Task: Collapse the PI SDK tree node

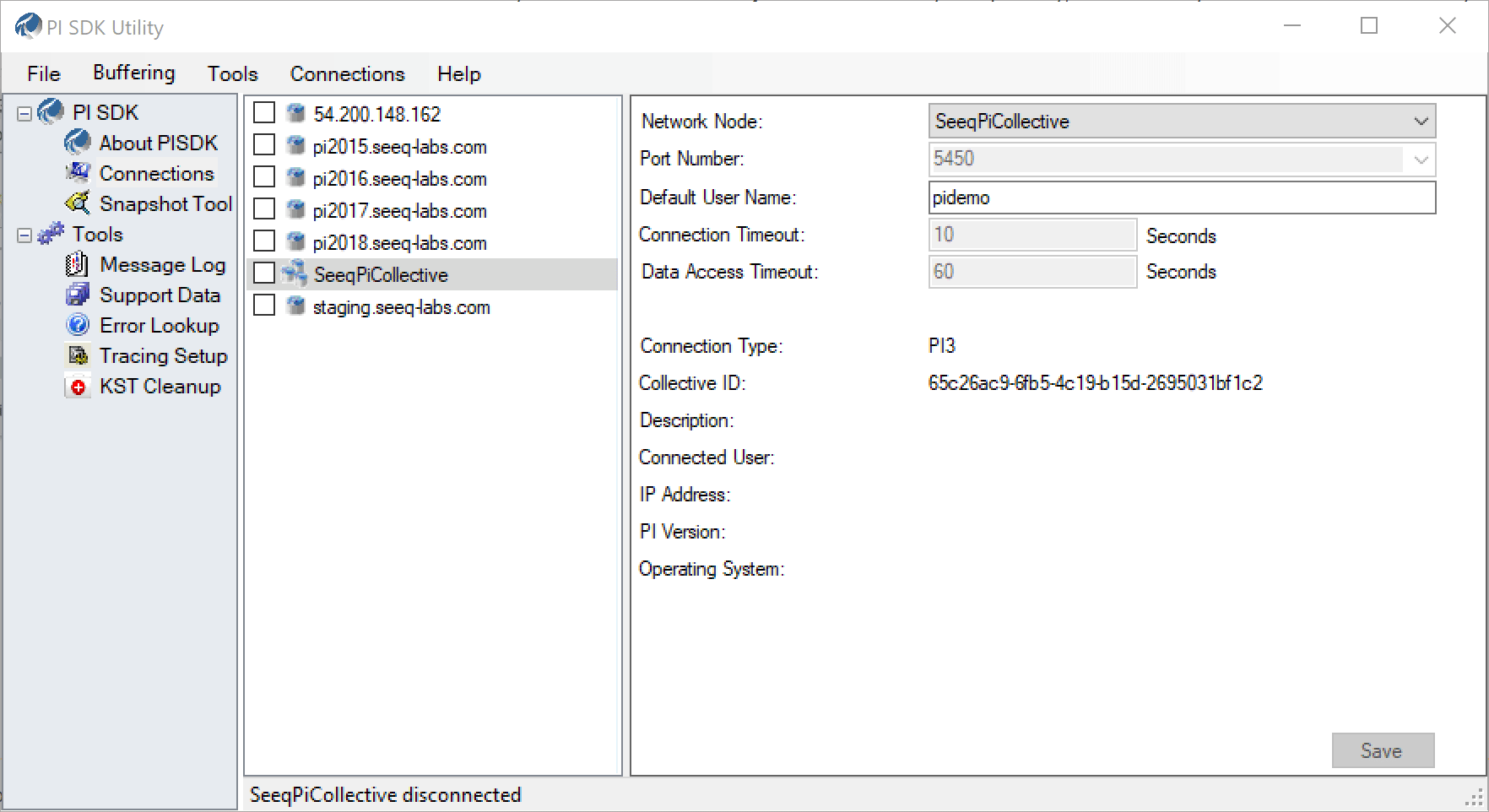Action: (24, 113)
